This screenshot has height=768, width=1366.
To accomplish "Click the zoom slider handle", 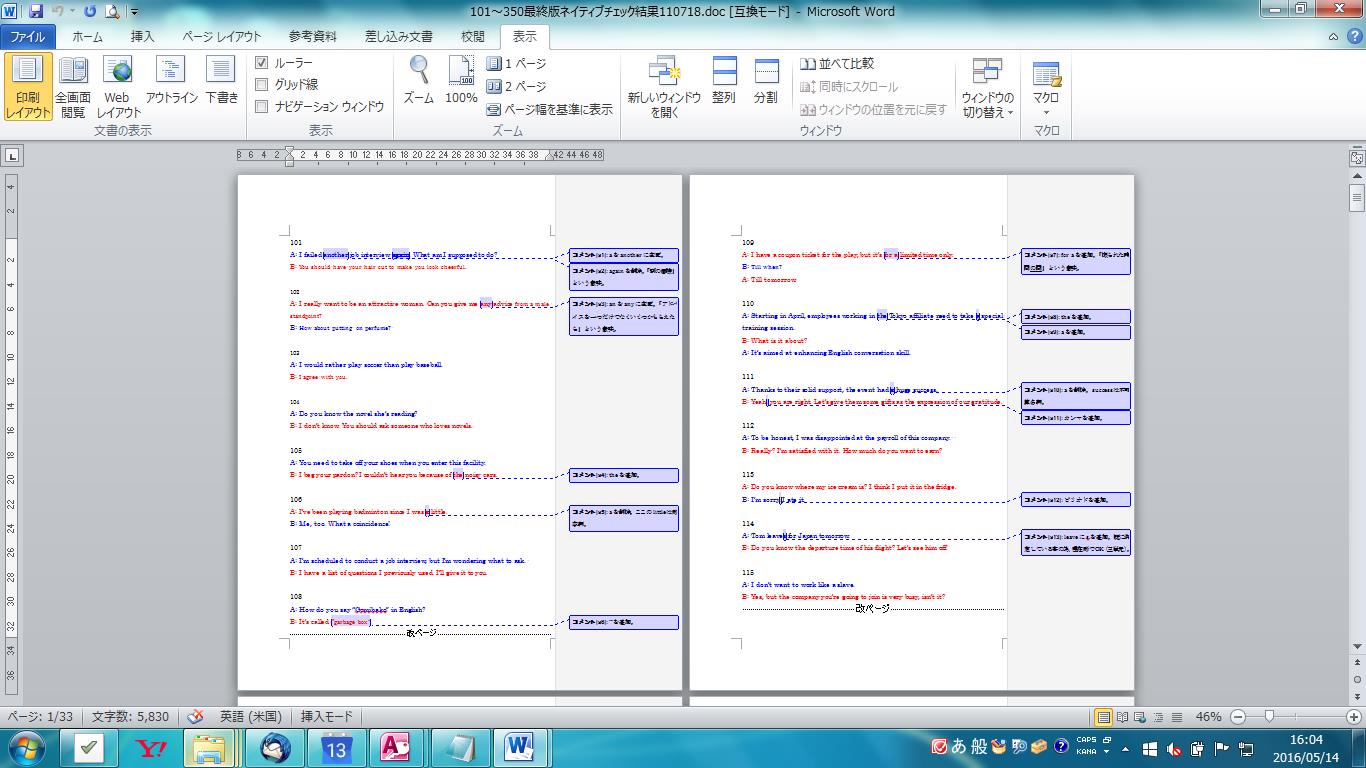I will [x=1269, y=717].
